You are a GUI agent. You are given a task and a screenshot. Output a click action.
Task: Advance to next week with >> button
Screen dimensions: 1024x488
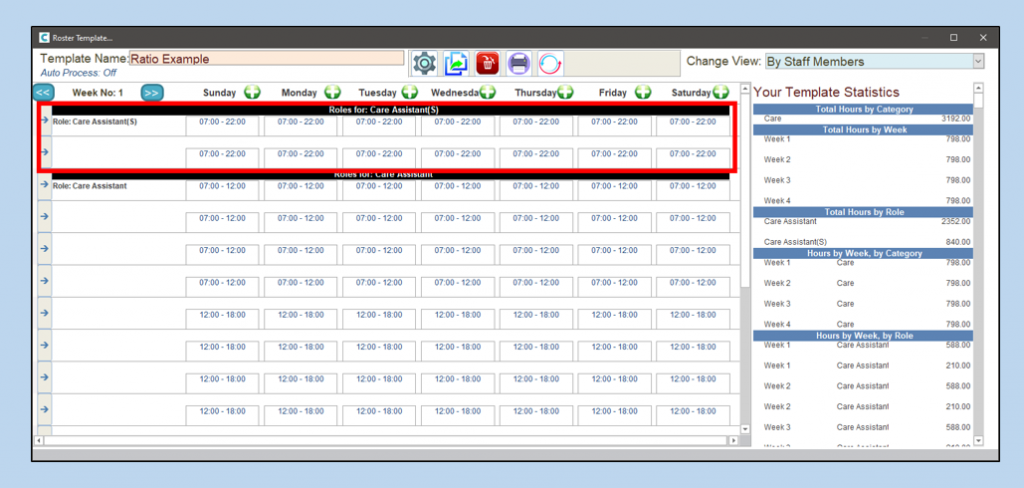(x=151, y=92)
